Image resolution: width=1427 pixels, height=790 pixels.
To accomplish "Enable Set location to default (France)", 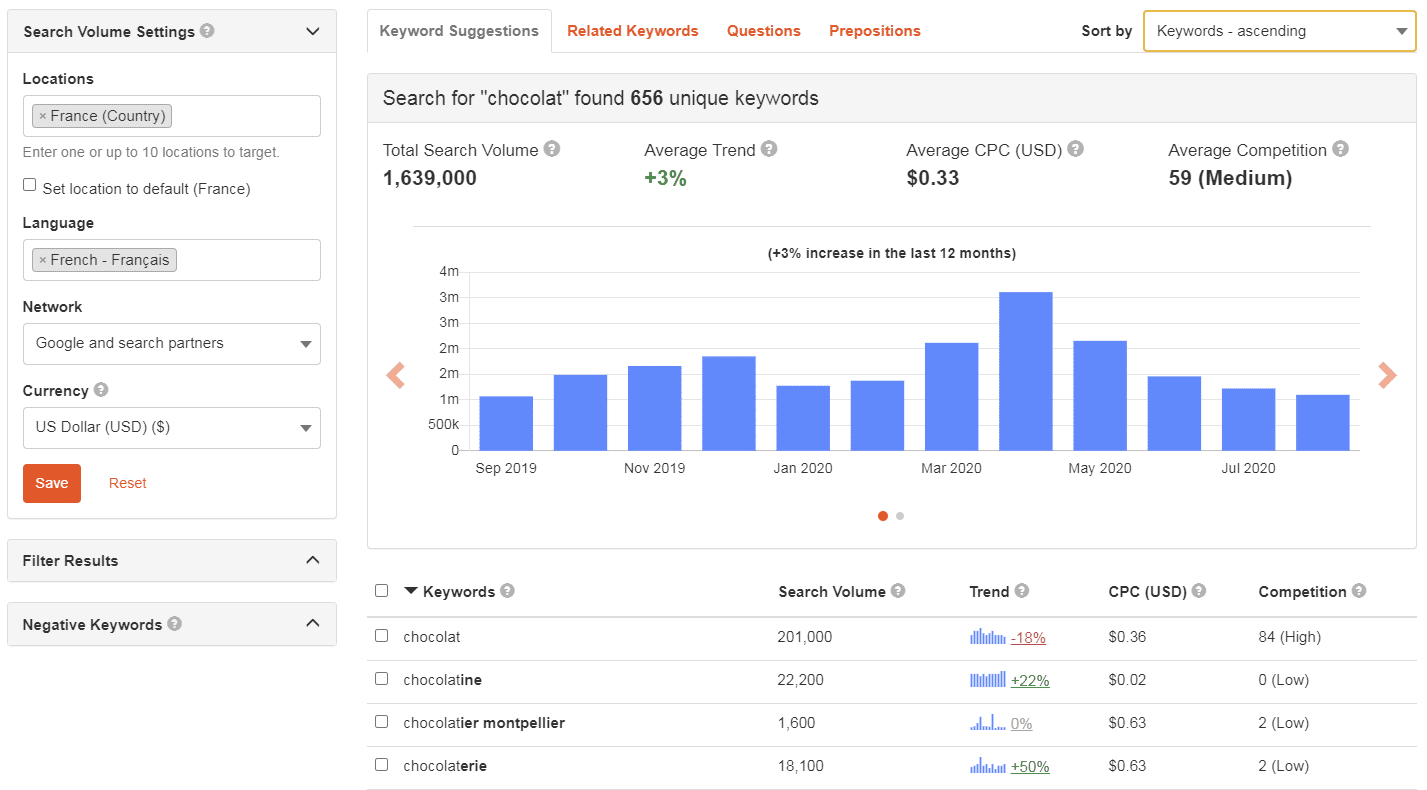I will click(30, 185).
